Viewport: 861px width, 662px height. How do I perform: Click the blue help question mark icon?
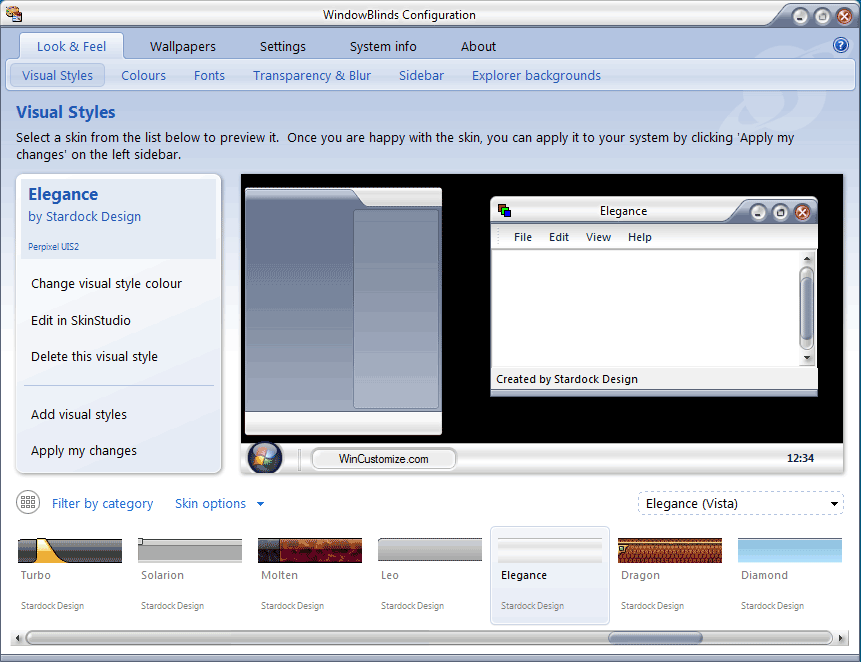(841, 45)
